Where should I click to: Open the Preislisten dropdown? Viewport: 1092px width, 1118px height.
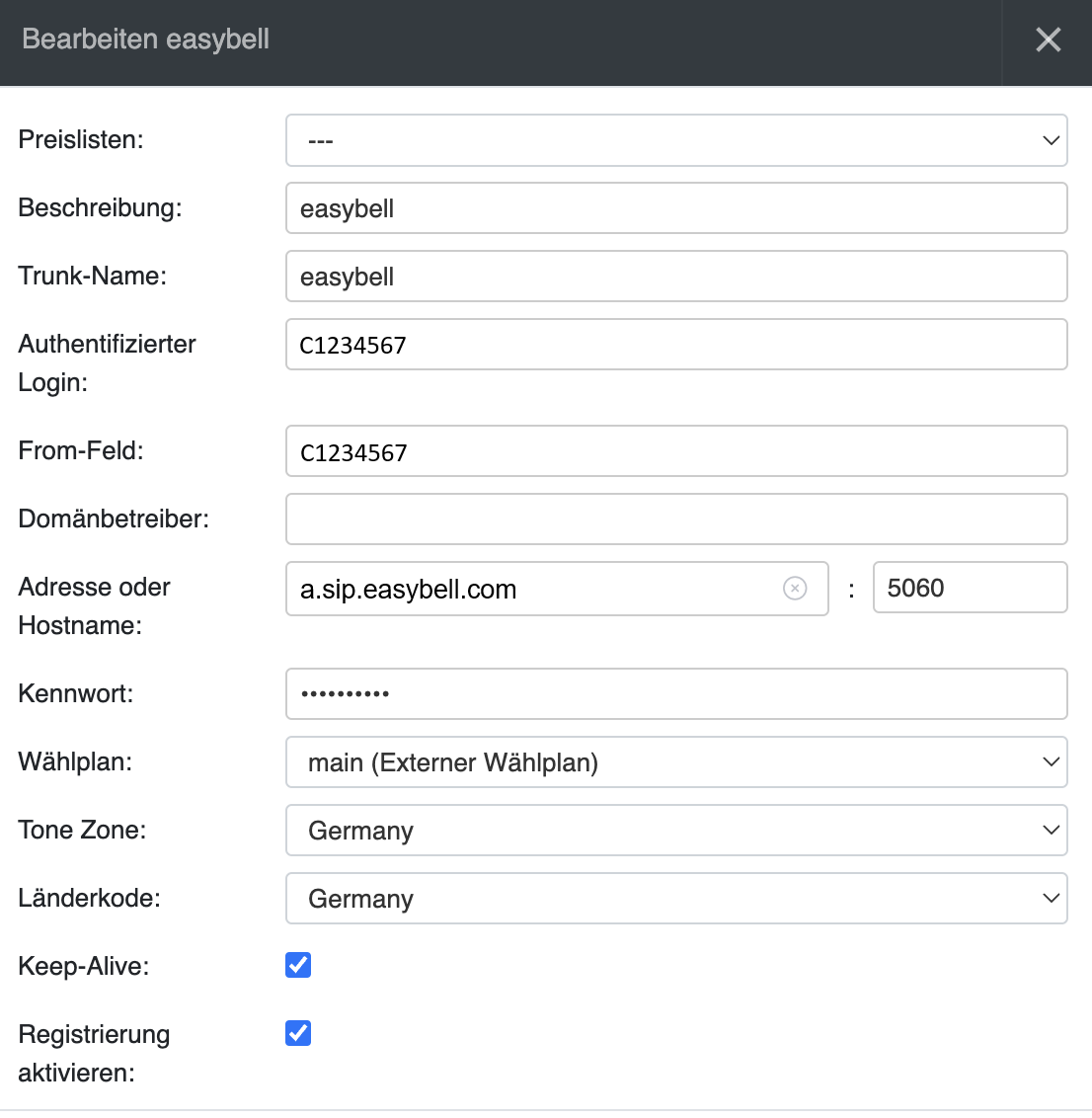676,140
